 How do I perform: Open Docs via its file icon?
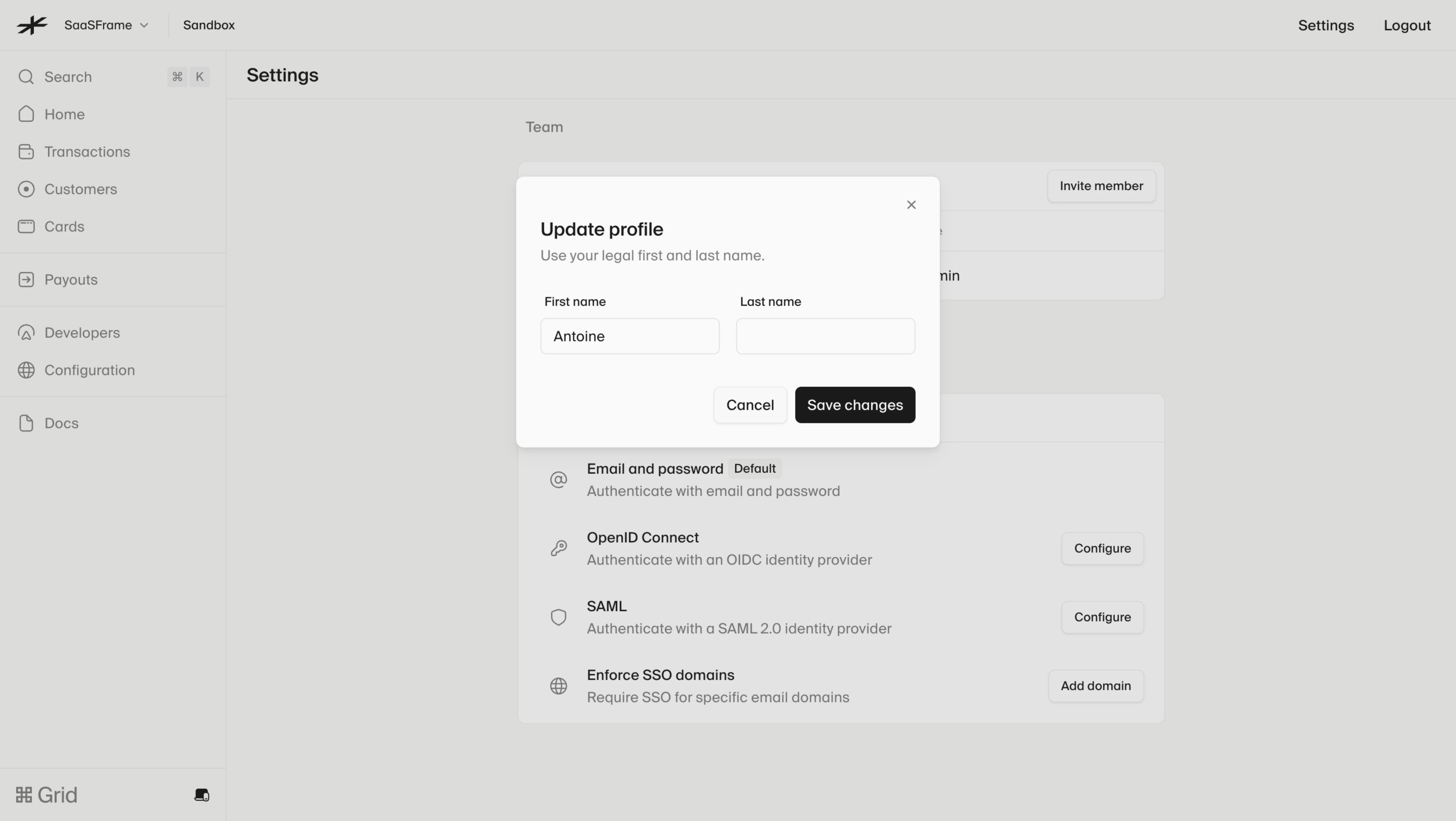[26, 423]
